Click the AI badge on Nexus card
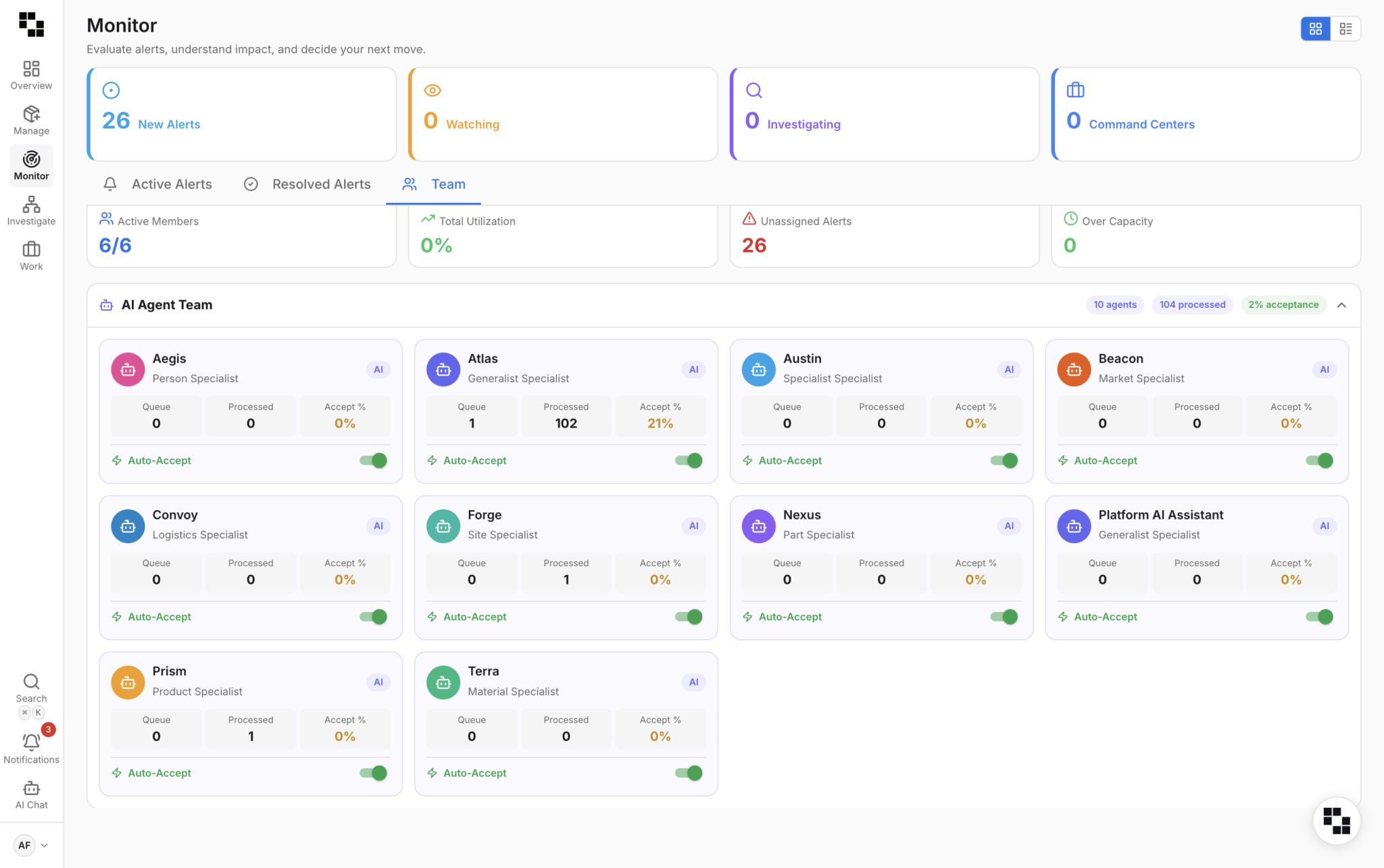This screenshot has height=868, width=1384. tap(1009, 526)
